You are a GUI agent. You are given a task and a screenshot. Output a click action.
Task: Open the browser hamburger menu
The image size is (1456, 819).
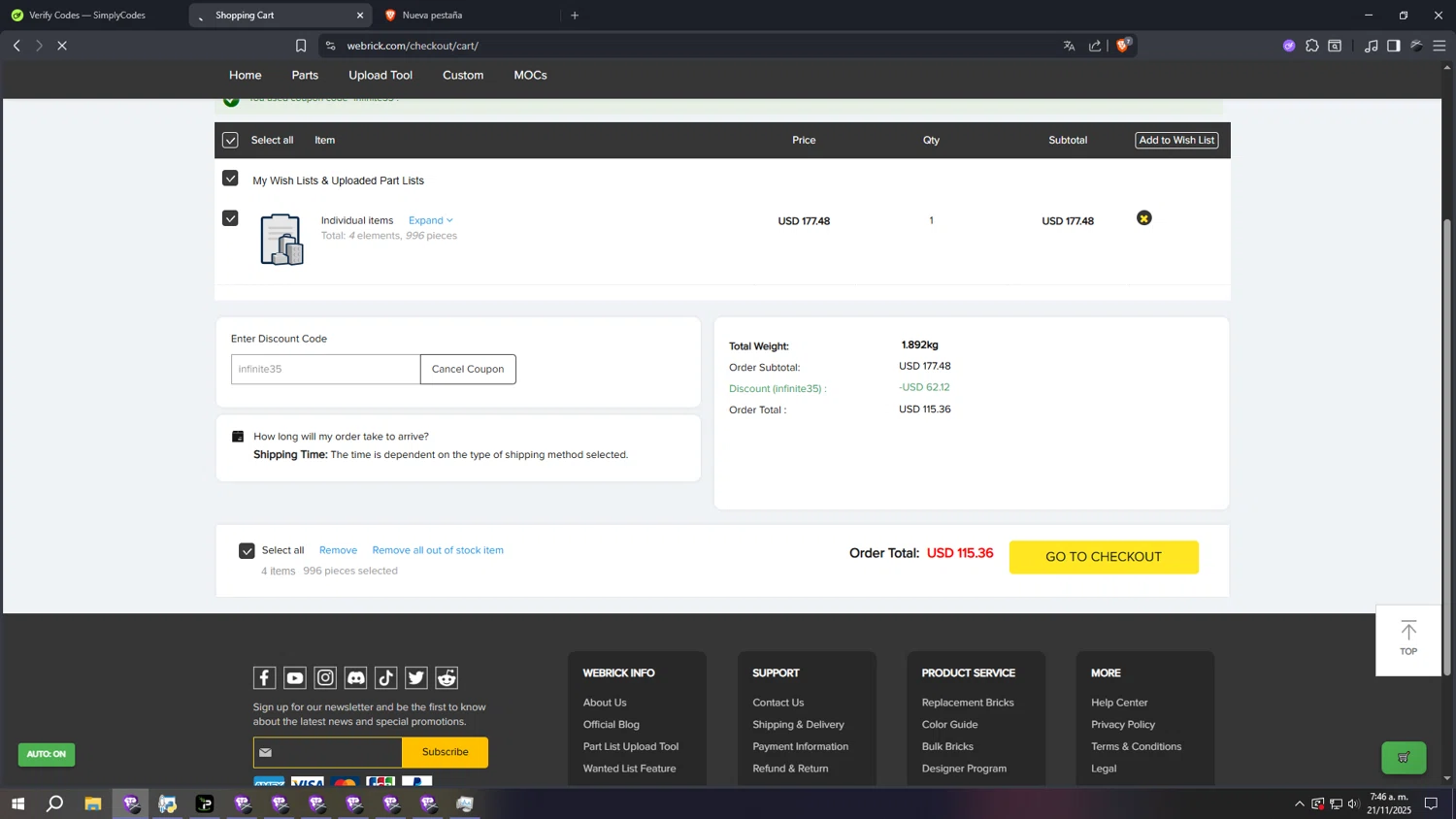click(1439, 46)
